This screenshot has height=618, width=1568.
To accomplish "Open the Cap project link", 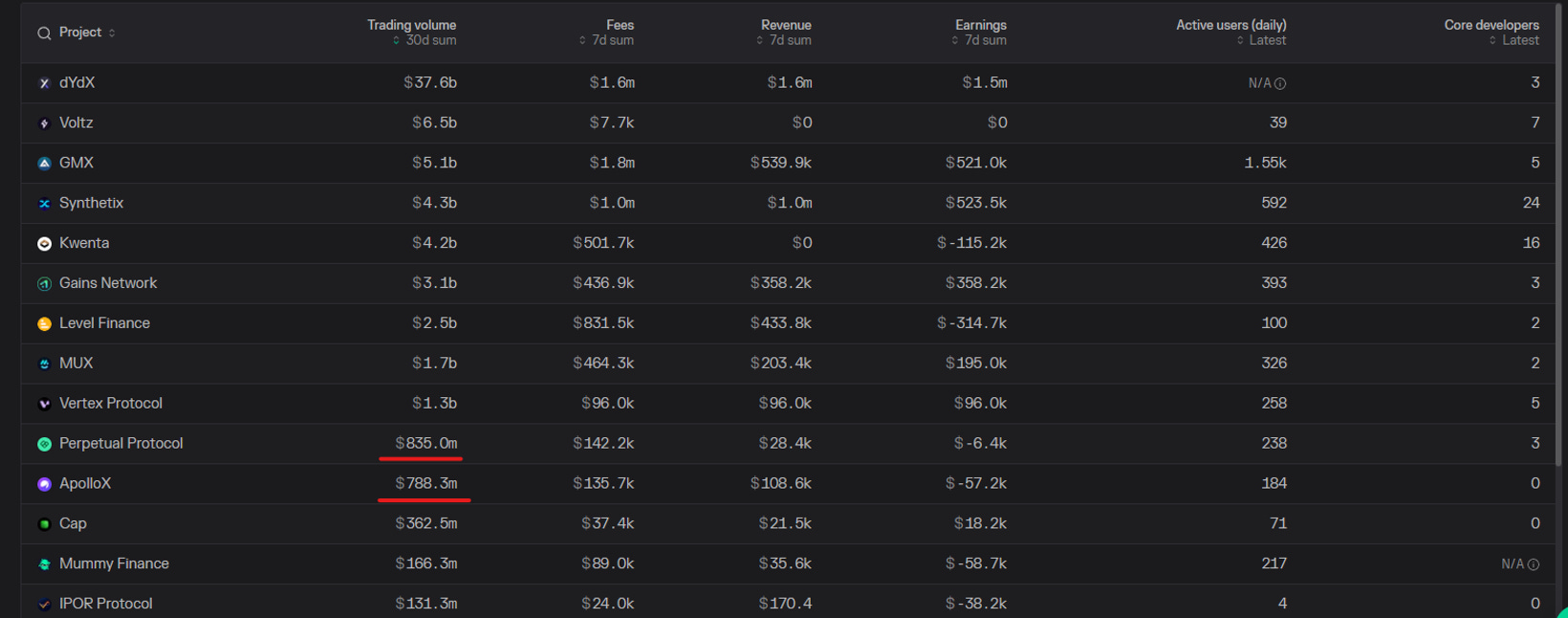I will pos(73,524).
